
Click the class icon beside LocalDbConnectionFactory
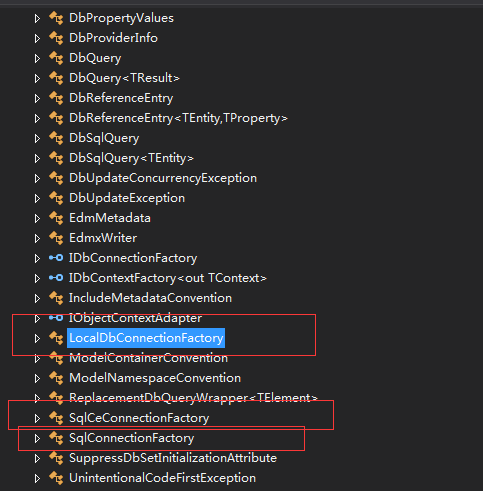(56, 338)
